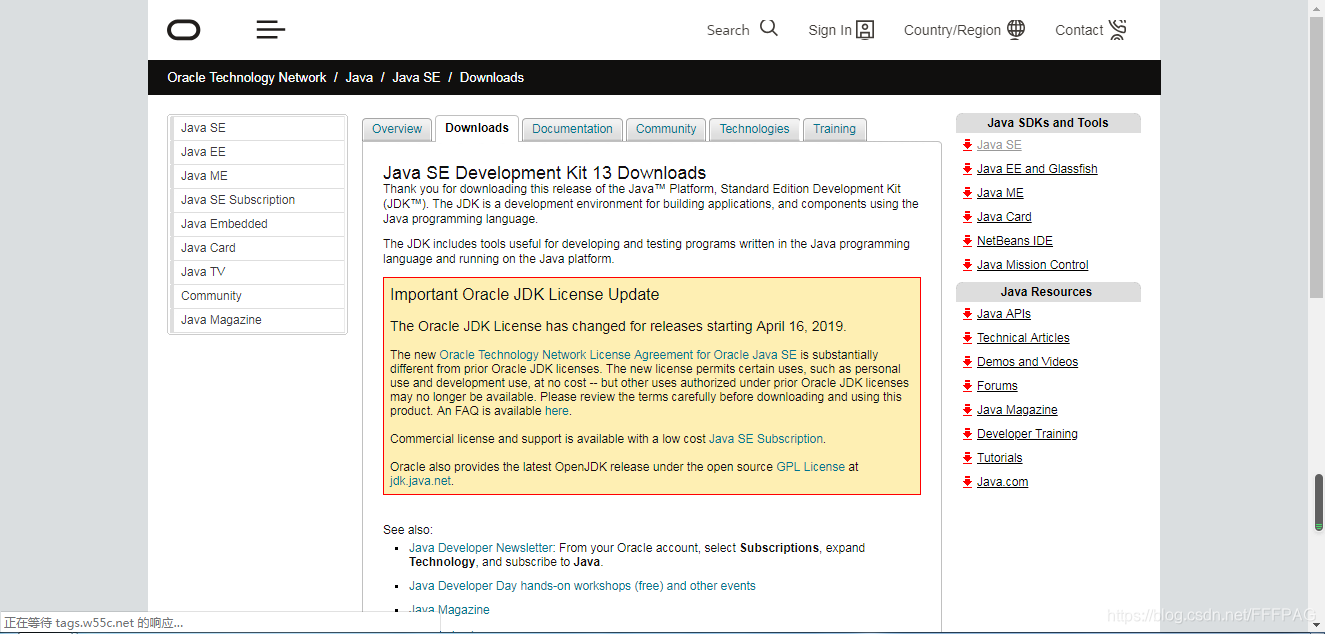Image resolution: width=1325 pixels, height=634 pixels.
Task: Select the Downloads tab
Action: [x=477, y=128]
